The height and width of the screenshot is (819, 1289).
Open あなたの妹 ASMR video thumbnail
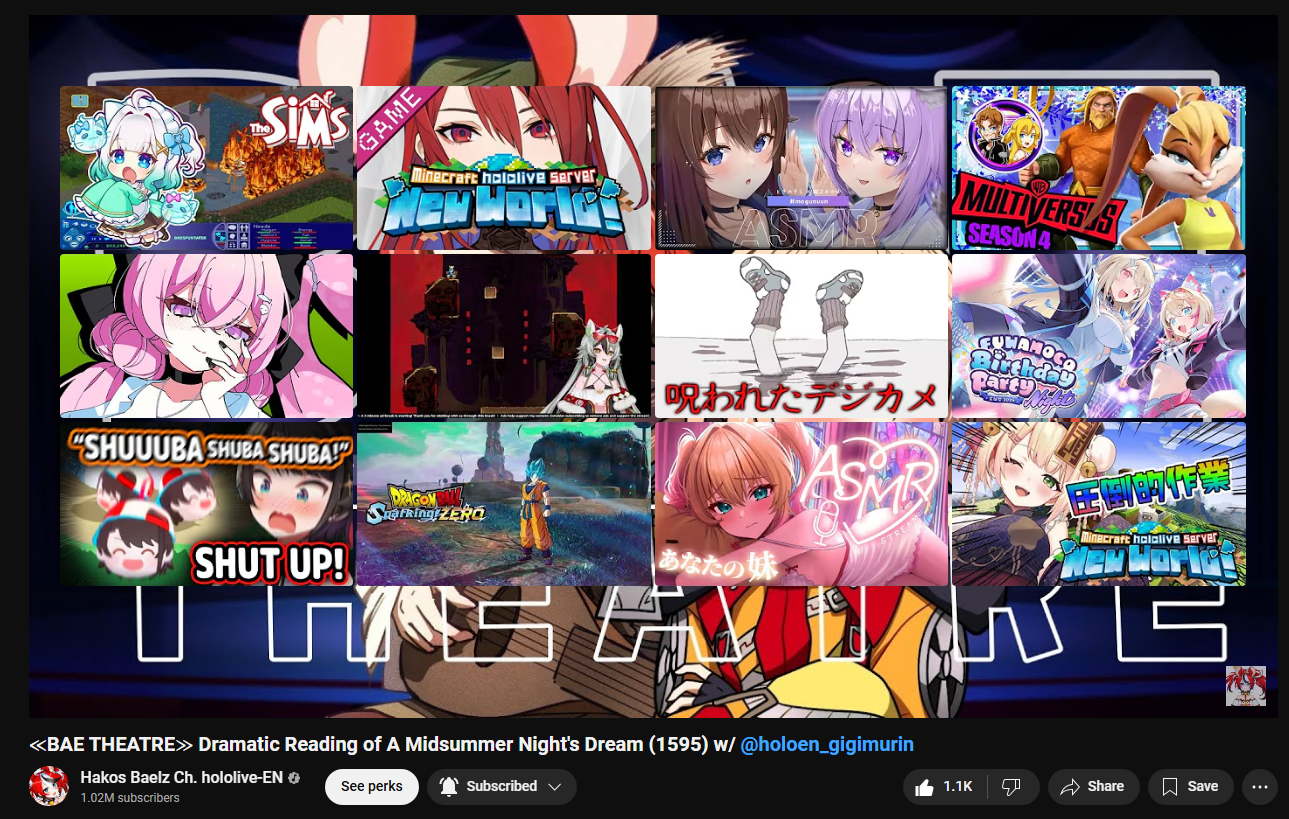click(x=801, y=504)
